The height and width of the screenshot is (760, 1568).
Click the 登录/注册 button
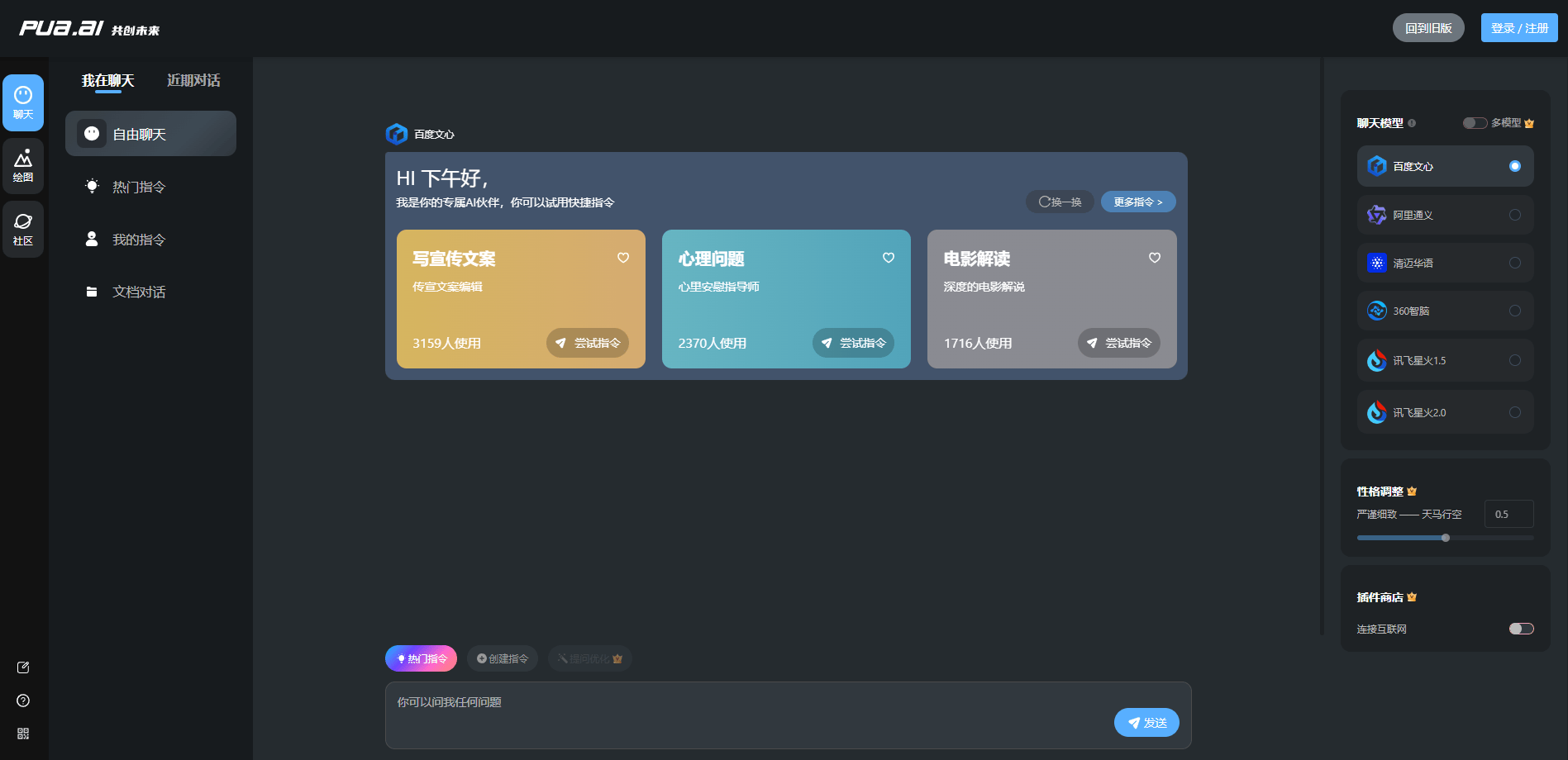coord(1518,26)
